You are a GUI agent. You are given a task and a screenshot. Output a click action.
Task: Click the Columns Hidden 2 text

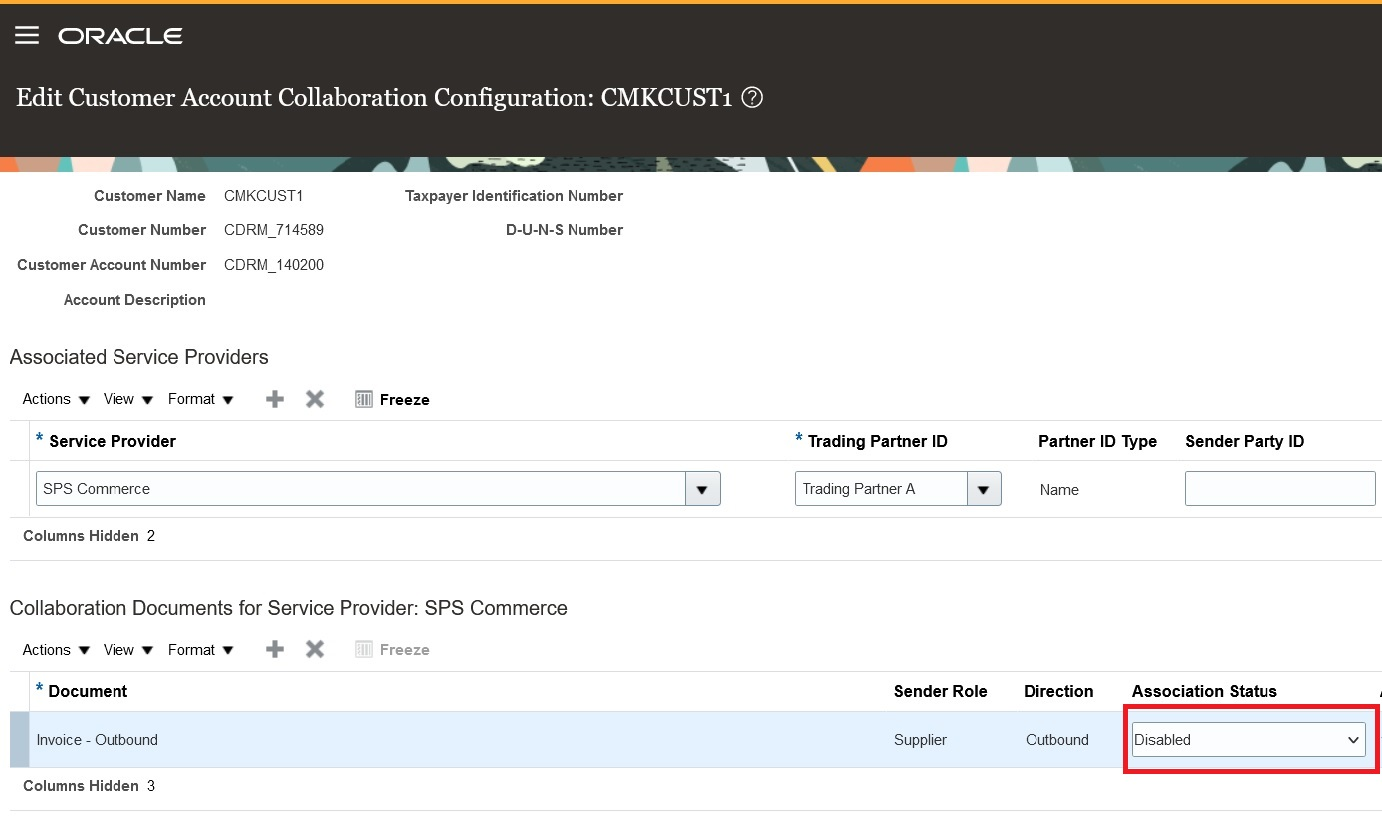coord(89,535)
